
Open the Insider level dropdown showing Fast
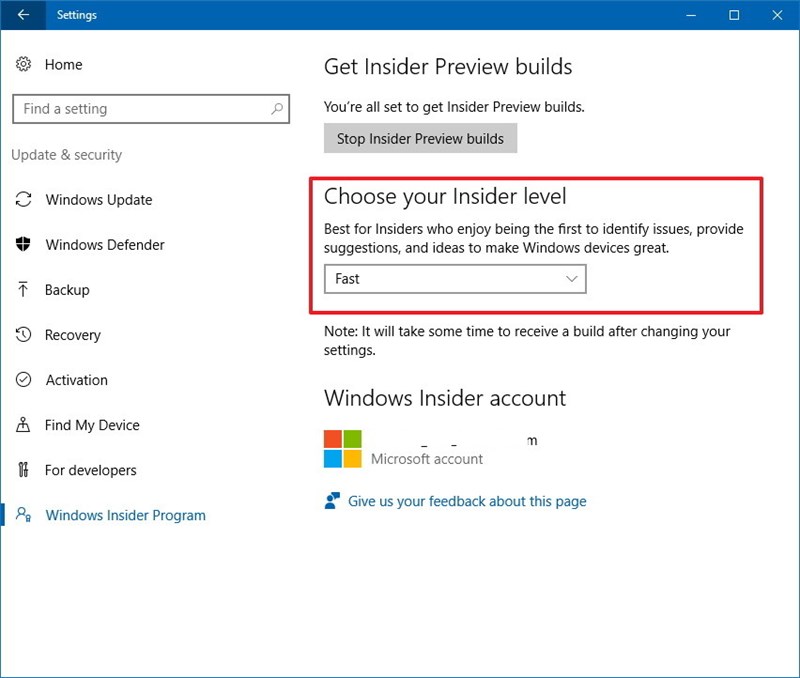(455, 279)
